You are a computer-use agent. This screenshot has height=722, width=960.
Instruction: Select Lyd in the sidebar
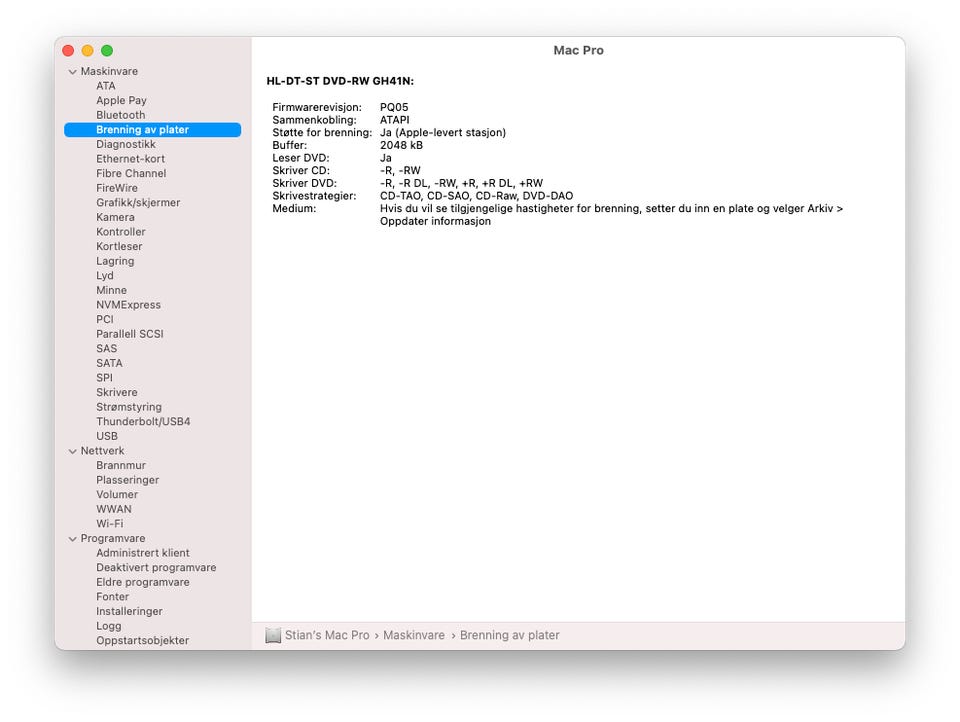click(x=105, y=276)
